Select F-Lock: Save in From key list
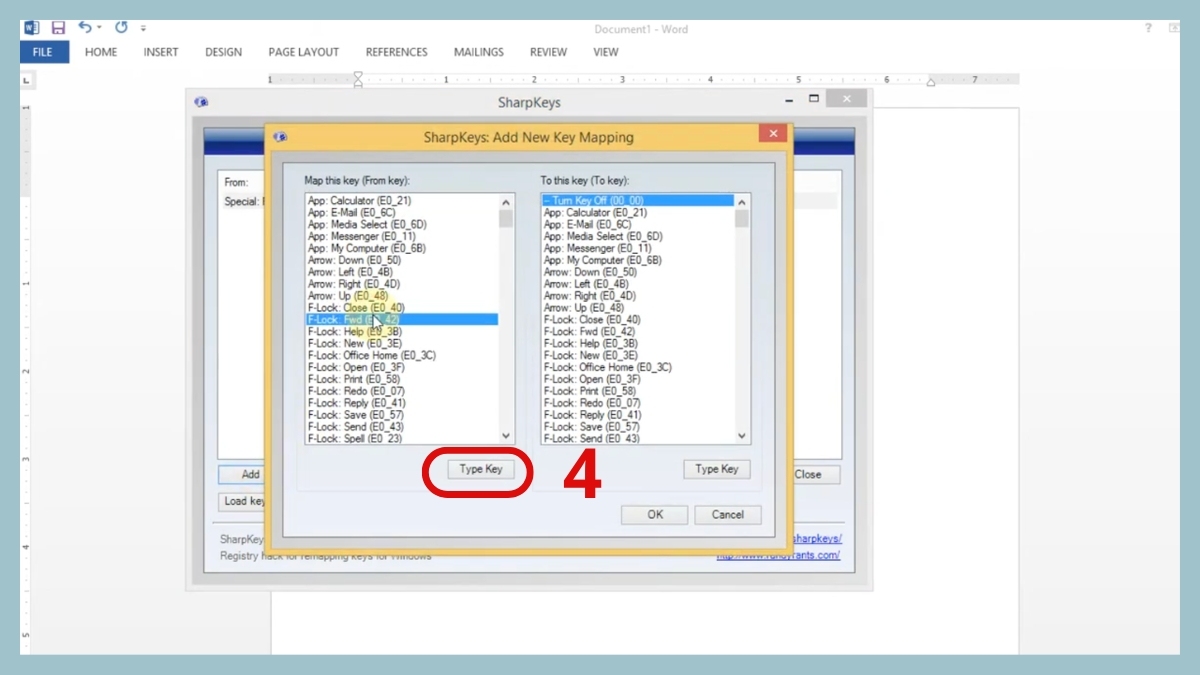The height and width of the screenshot is (675, 1200). (402, 415)
